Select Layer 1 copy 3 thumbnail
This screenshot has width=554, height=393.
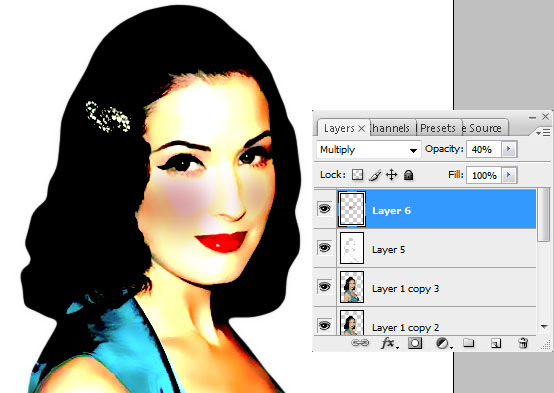pyautogui.click(x=352, y=287)
